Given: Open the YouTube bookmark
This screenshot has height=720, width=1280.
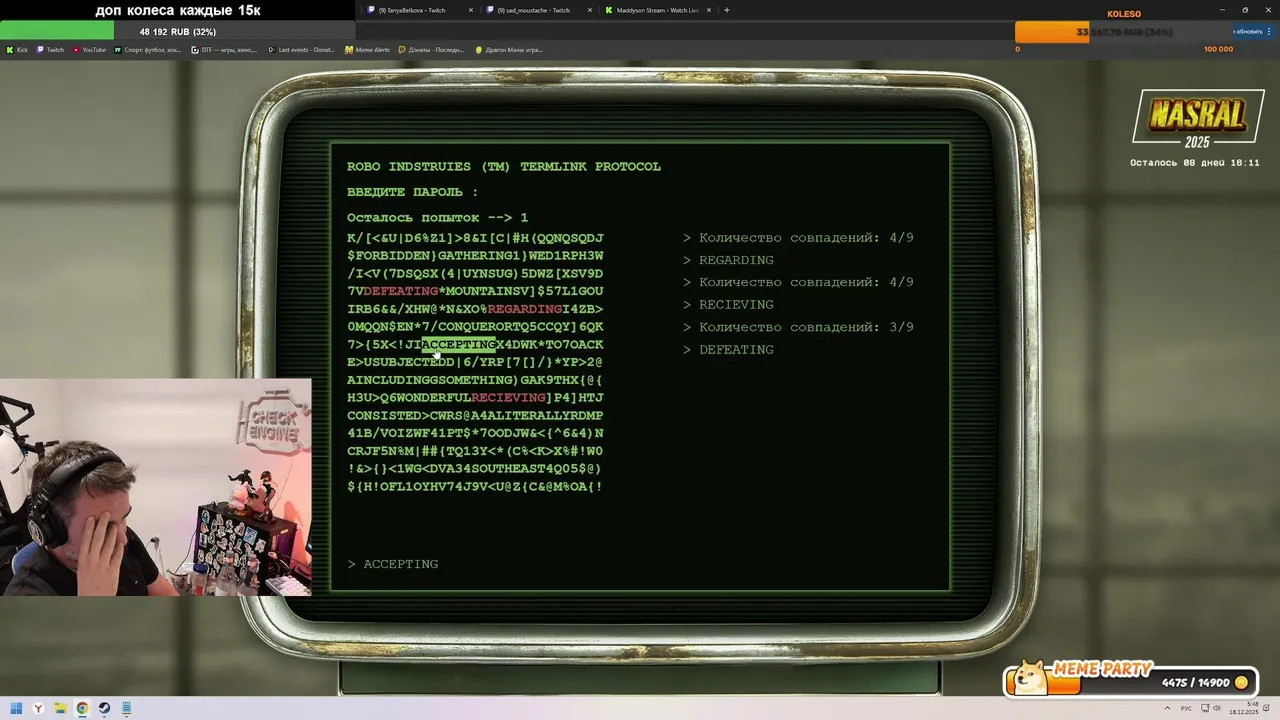Looking at the screenshot, I should pyautogui.click(x=89, y=49).
